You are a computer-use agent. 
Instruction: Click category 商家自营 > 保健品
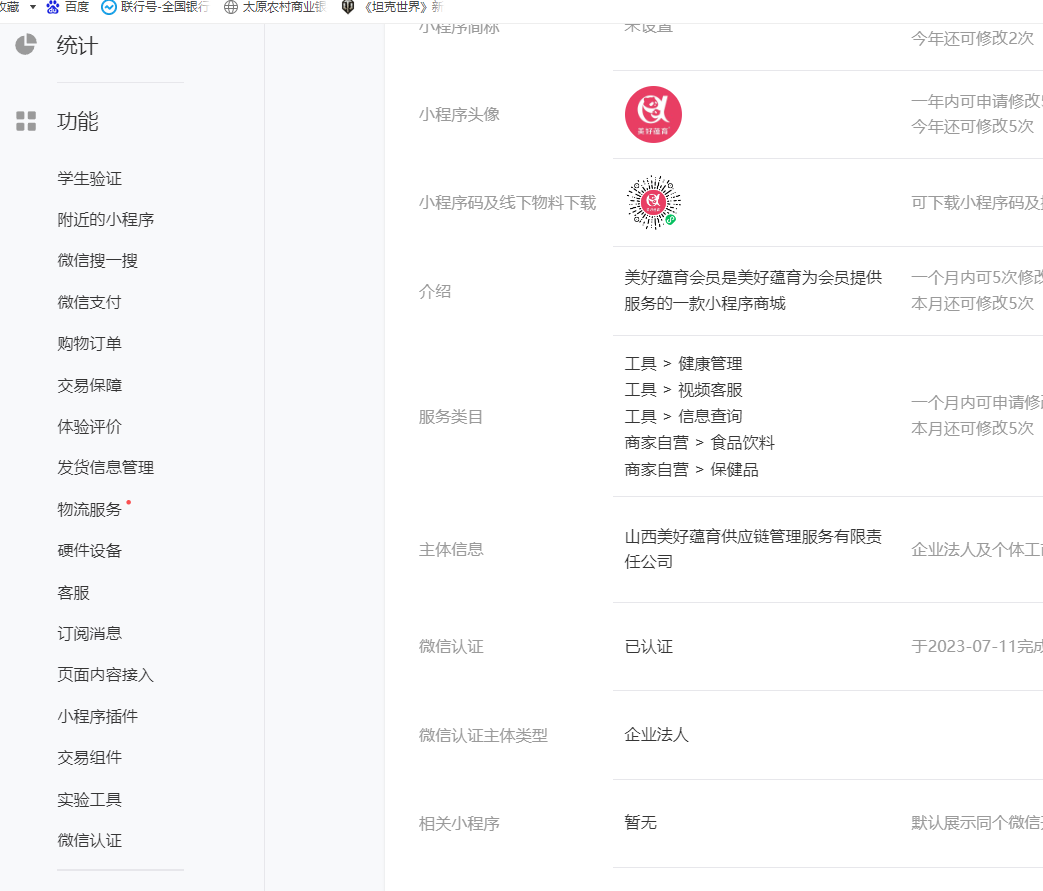coord(692,469)
